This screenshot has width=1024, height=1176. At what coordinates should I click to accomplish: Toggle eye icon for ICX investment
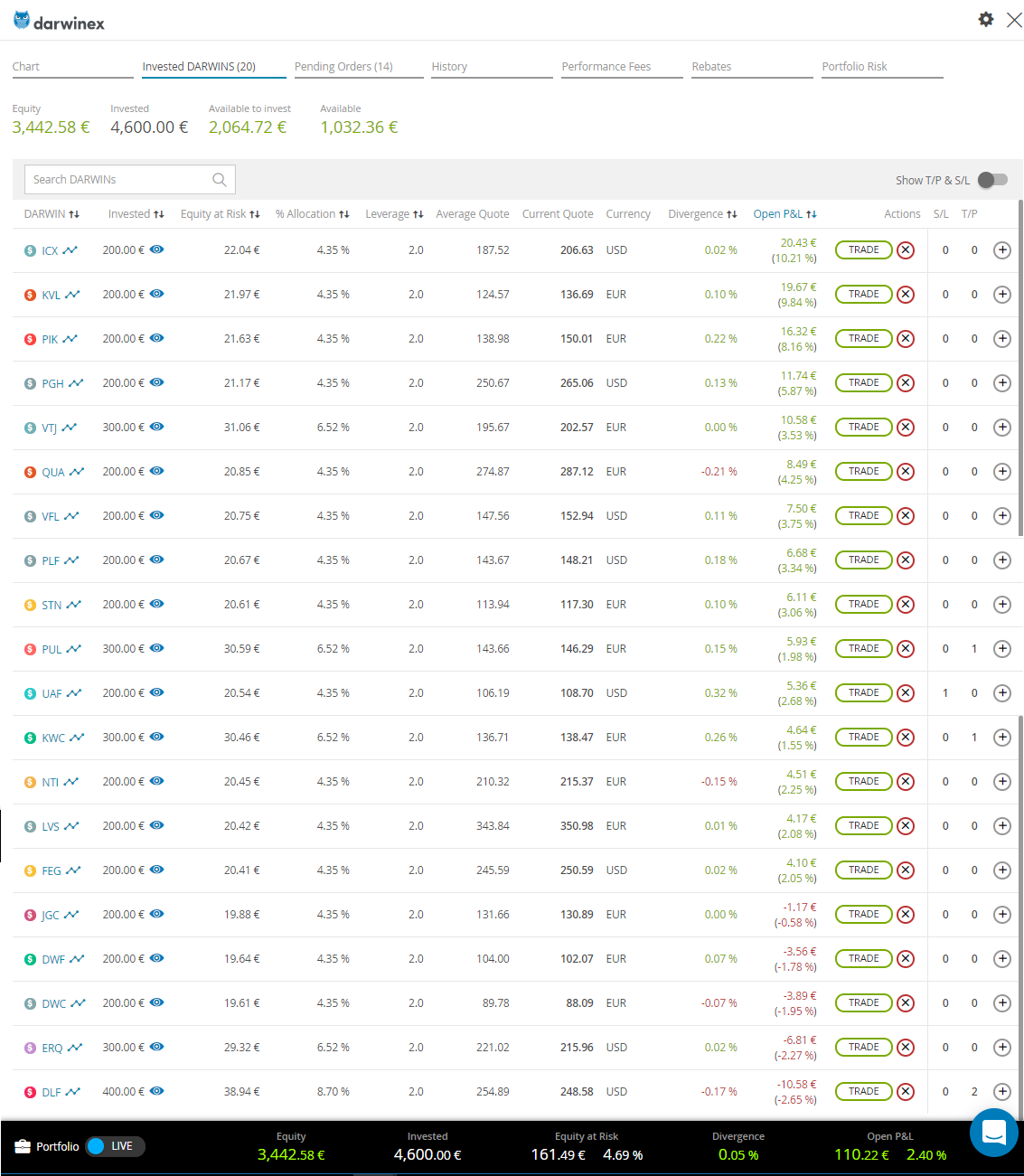pos(157,249)
